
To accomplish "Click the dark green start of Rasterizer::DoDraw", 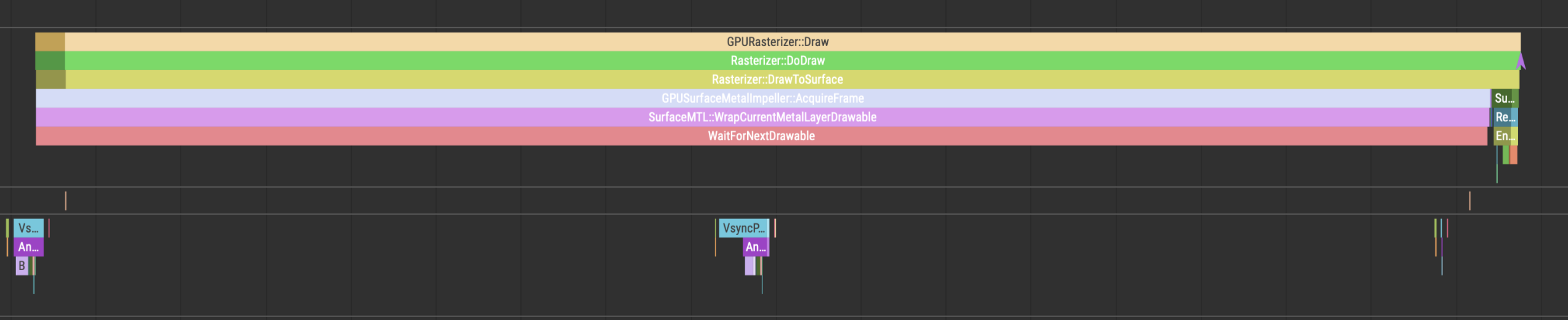I will 50,61.
